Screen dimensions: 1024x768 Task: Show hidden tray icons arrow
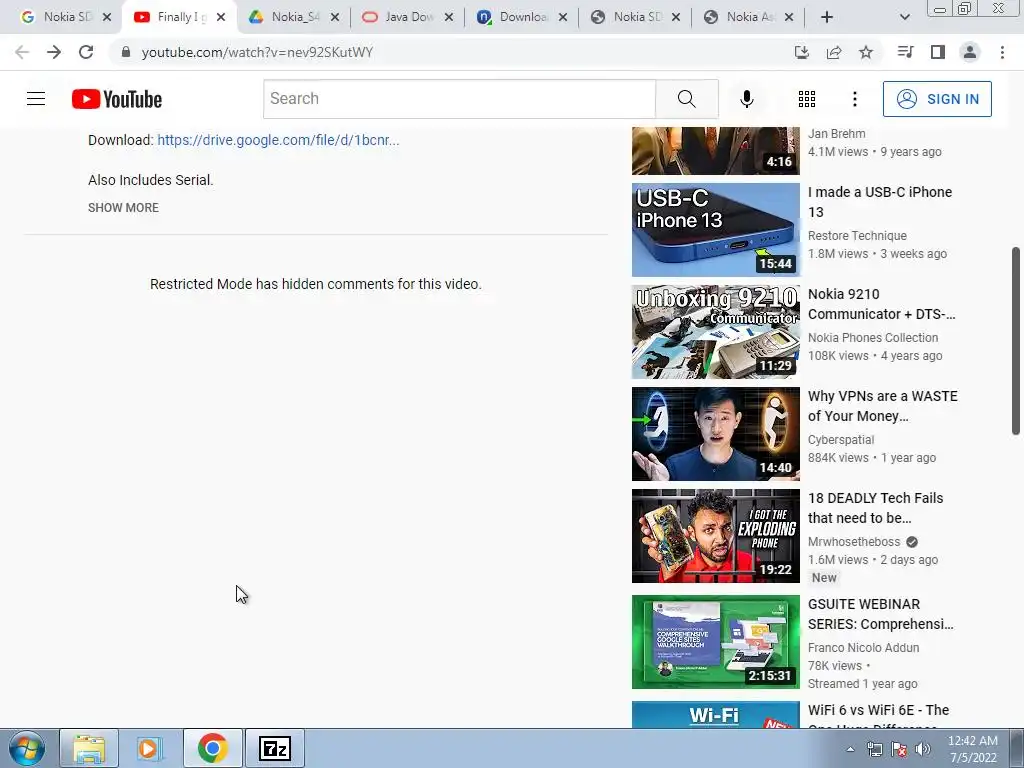[850, 749]
